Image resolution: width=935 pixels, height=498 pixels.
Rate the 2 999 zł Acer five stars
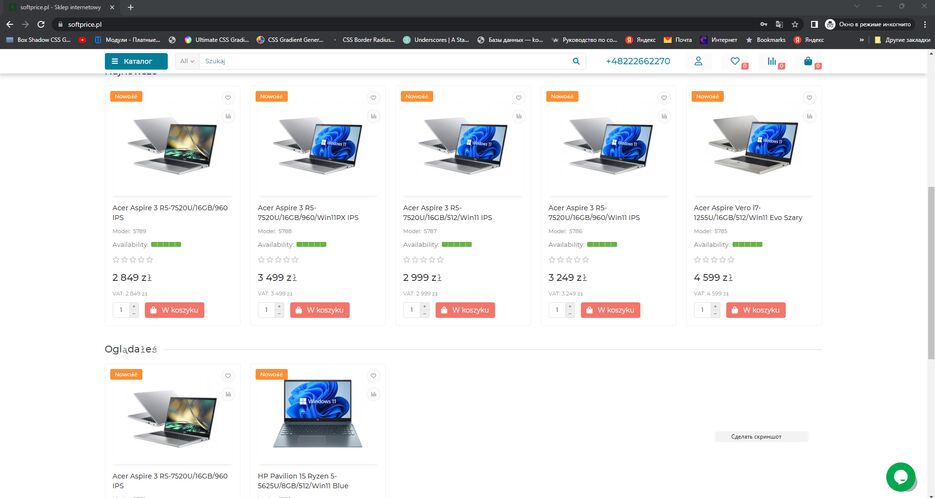pyautogui.click(x=441, y=260)
